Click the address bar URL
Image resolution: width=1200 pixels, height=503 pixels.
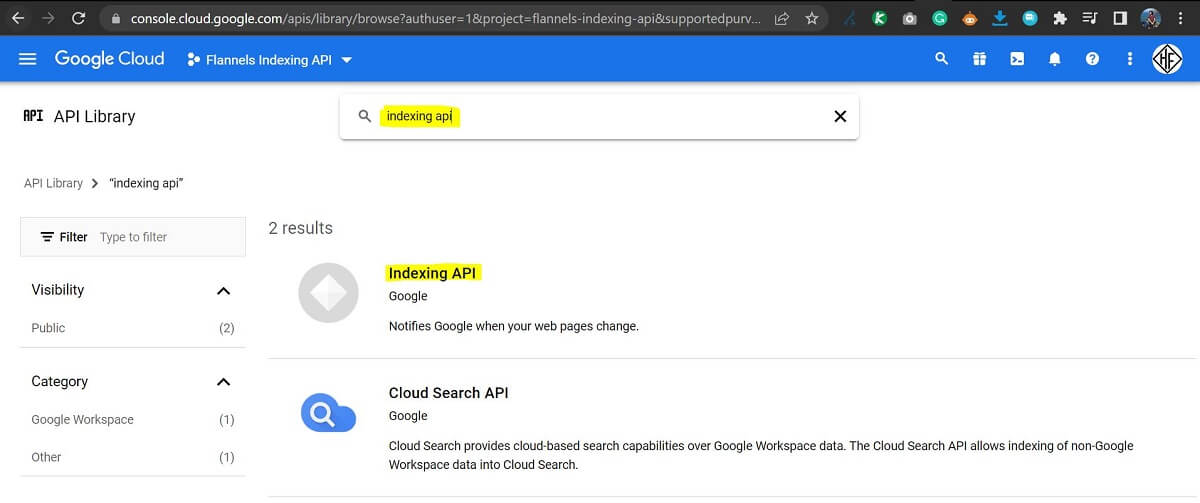point(445,18)
